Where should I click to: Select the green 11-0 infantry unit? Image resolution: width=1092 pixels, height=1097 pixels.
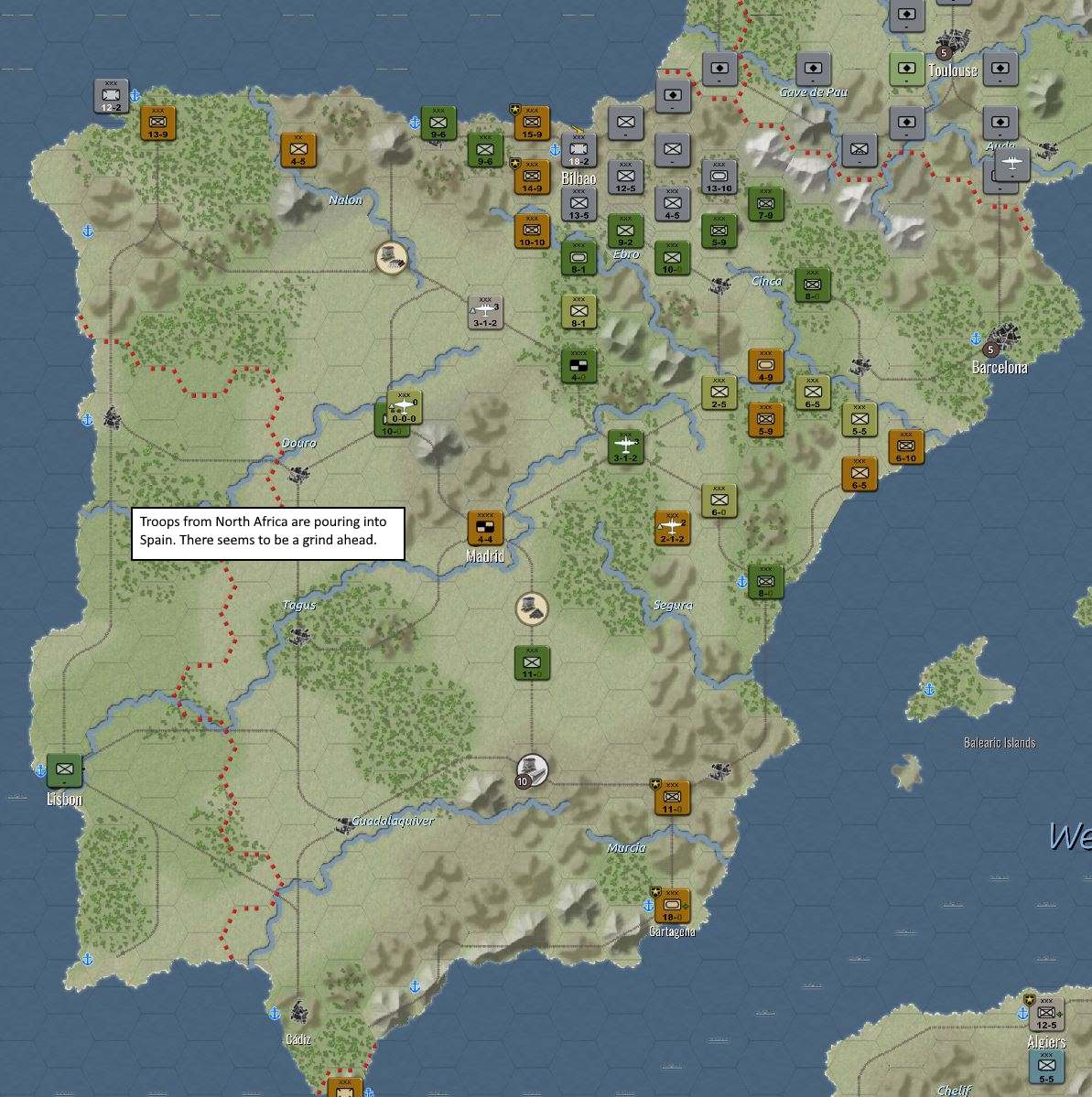click(532, 663)
